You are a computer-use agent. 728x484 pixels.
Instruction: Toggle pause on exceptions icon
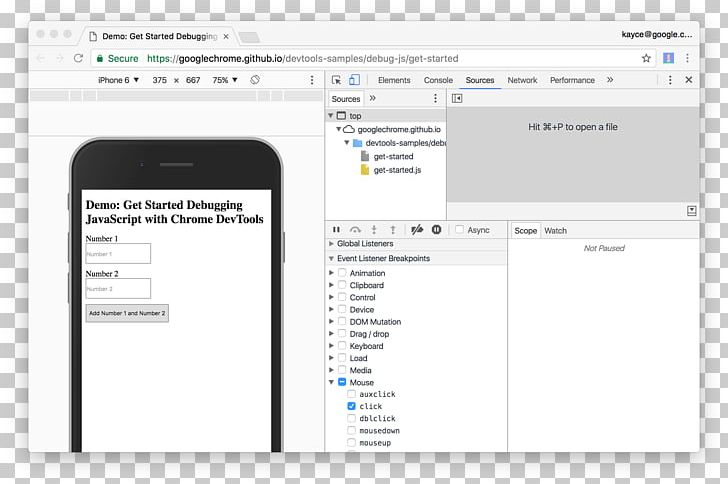click(x=436, y=229)
